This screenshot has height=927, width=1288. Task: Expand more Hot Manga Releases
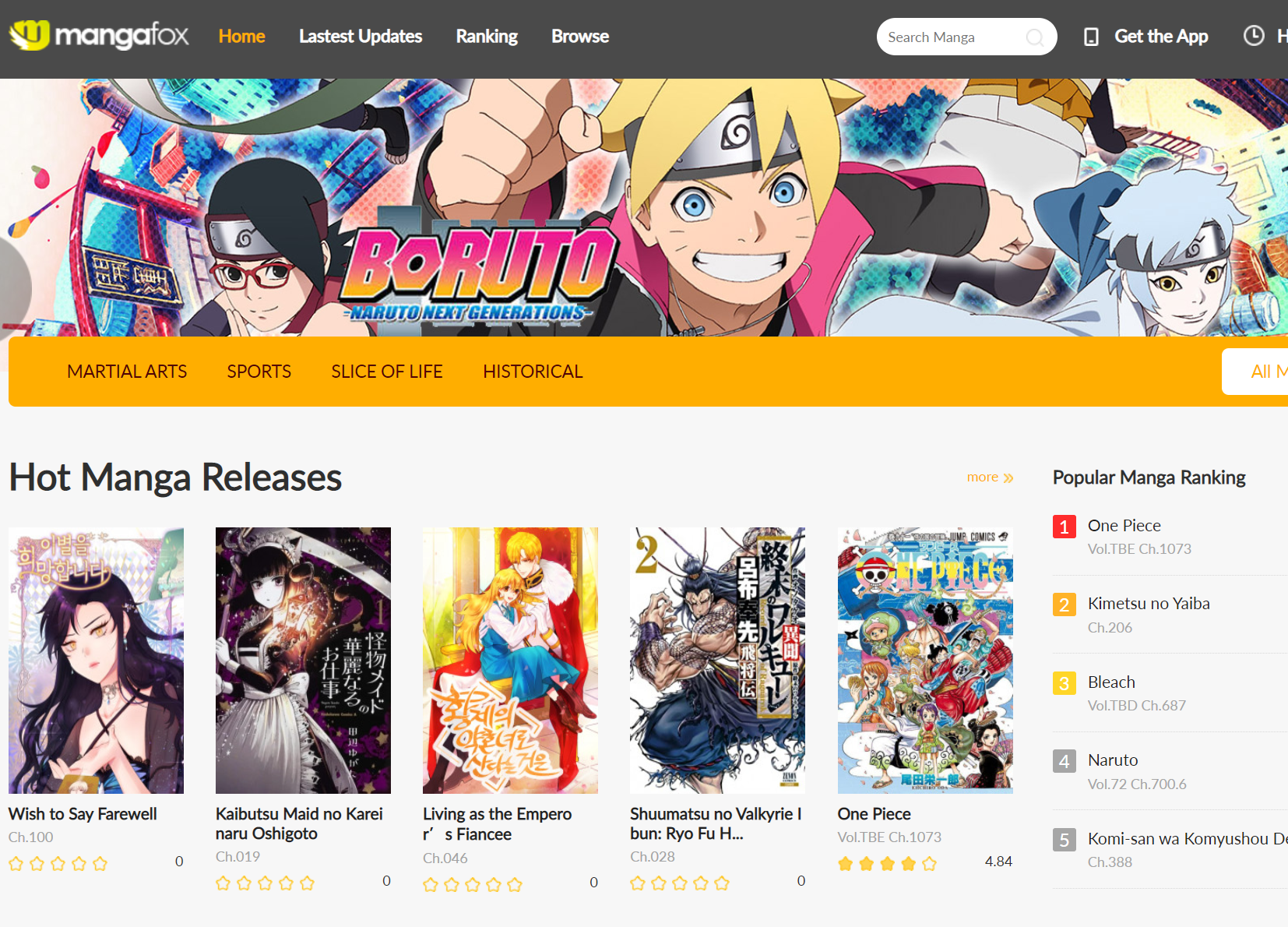click(990, 477)
